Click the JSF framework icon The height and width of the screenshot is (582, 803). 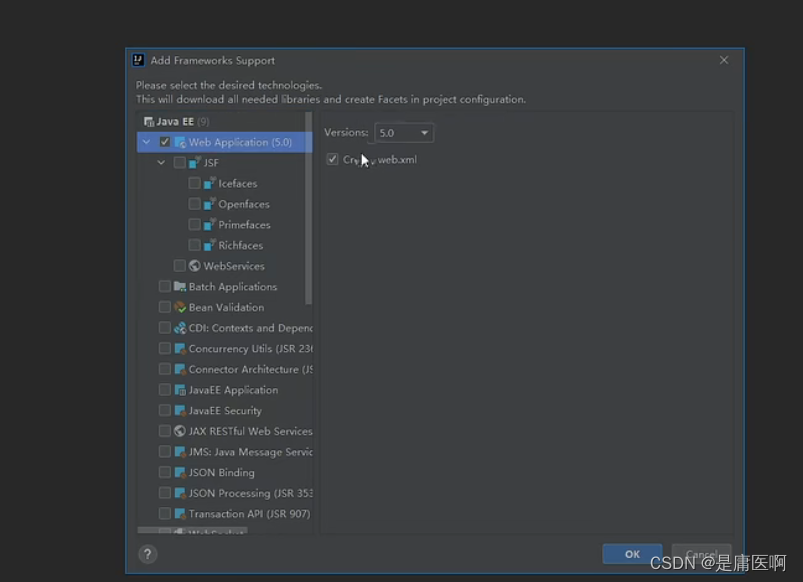[195, 162]
